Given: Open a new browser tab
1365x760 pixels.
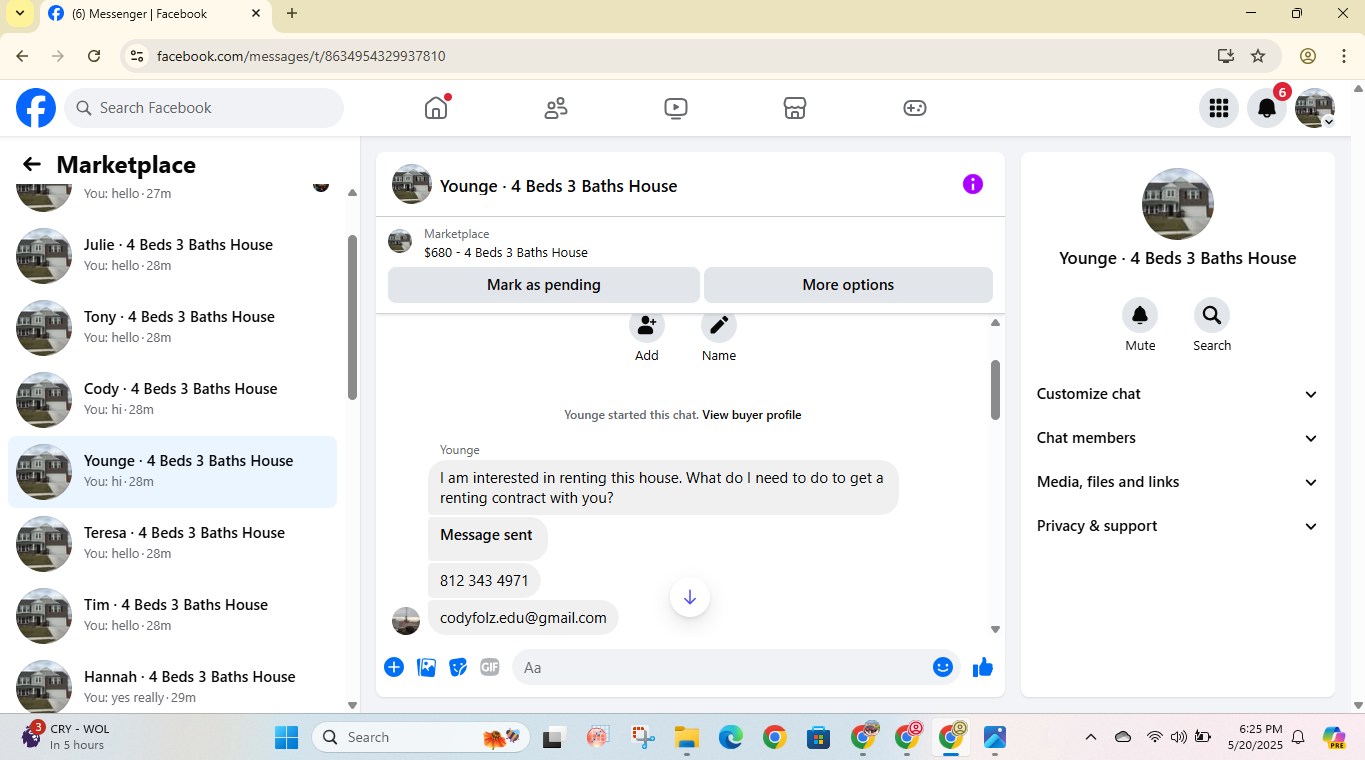Looking at the screenshot, I should (x=292, y=14).
